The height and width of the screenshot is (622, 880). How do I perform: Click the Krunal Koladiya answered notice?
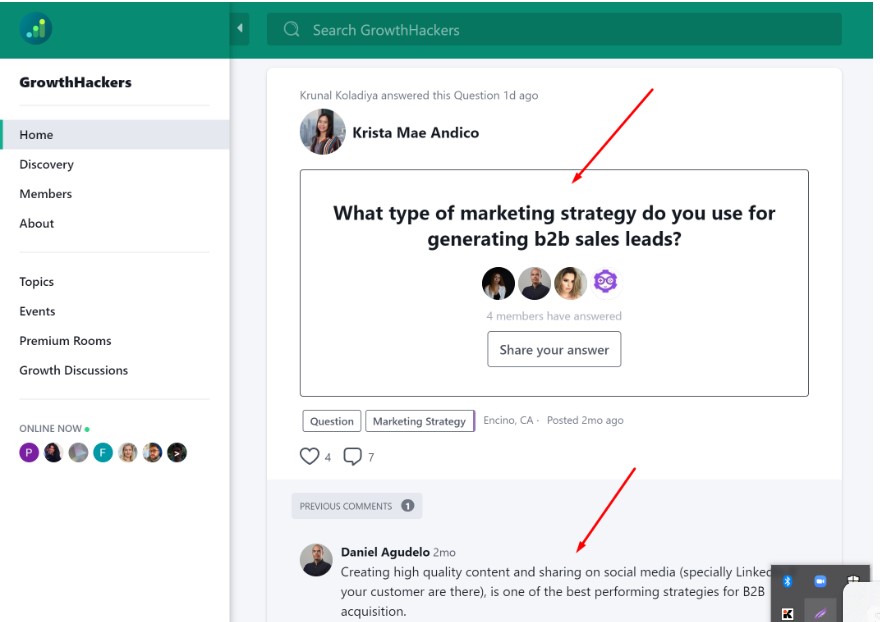[x=419, y=95]
